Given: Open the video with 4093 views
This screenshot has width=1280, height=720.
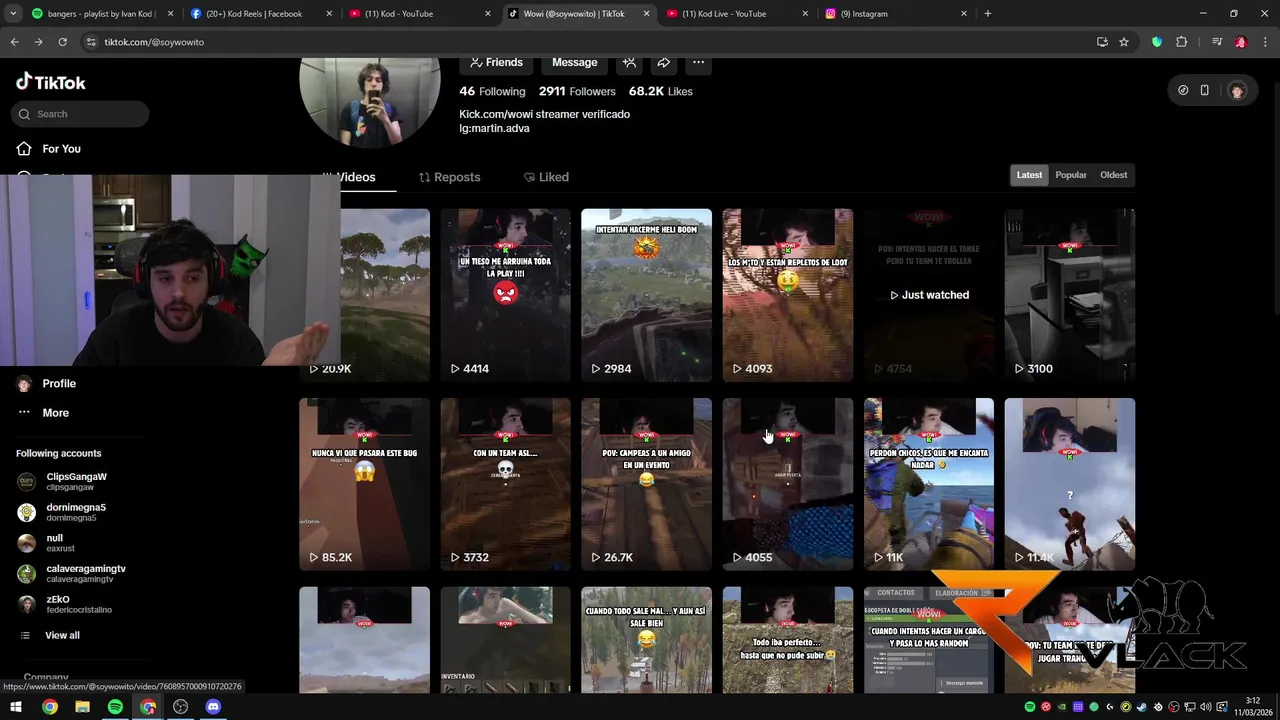Looking at the screenshot, I should pyautogui.click(x=788, y=295).
